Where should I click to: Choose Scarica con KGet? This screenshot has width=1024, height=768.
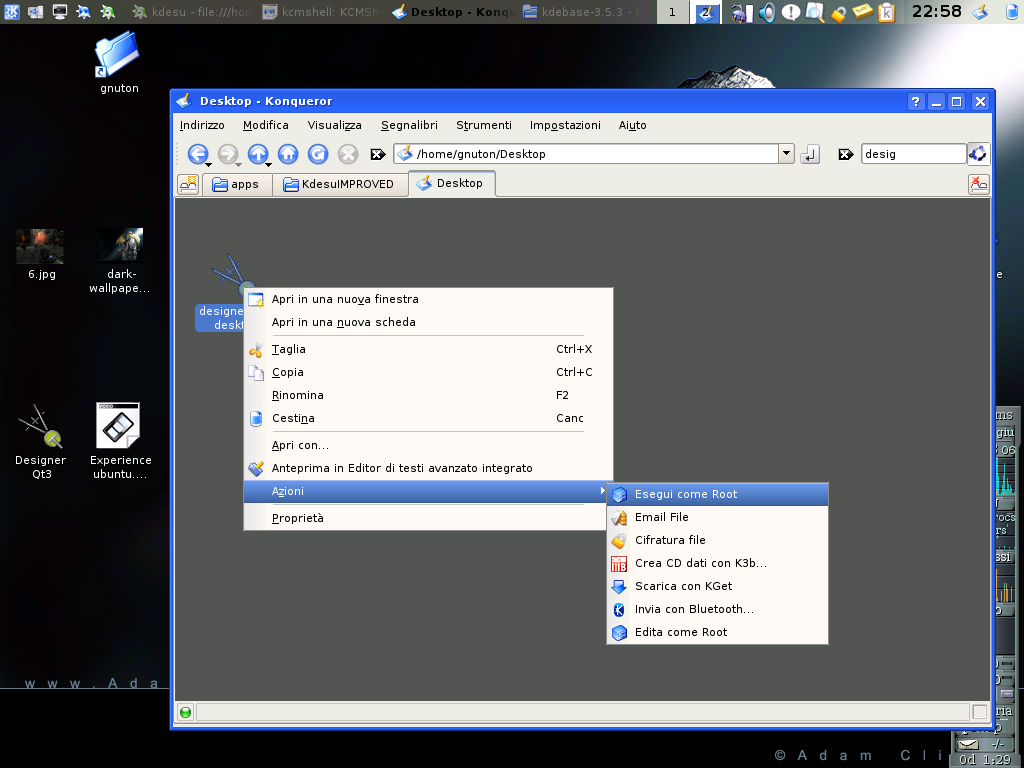pyautogui.click(x=717, y=586)
